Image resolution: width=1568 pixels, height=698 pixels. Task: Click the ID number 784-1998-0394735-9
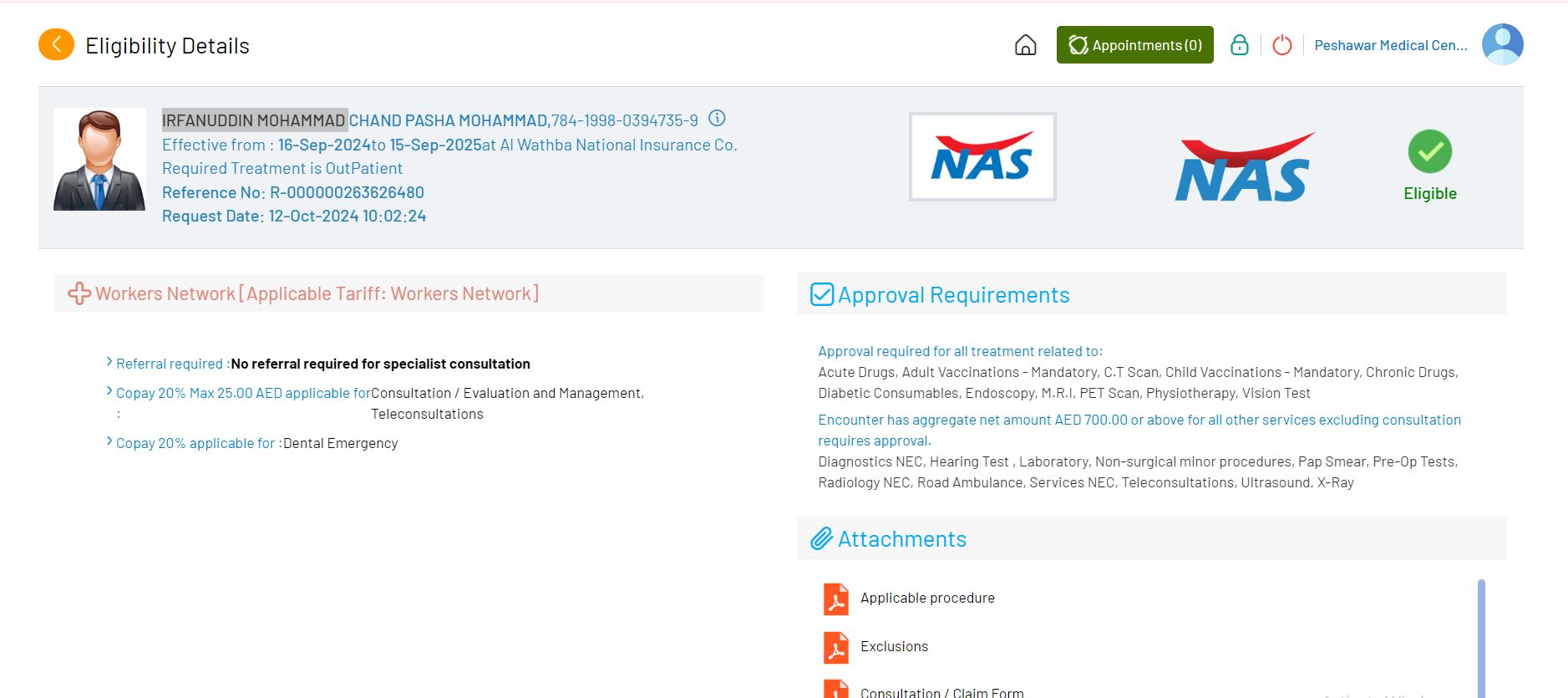[x=625, y=120]
